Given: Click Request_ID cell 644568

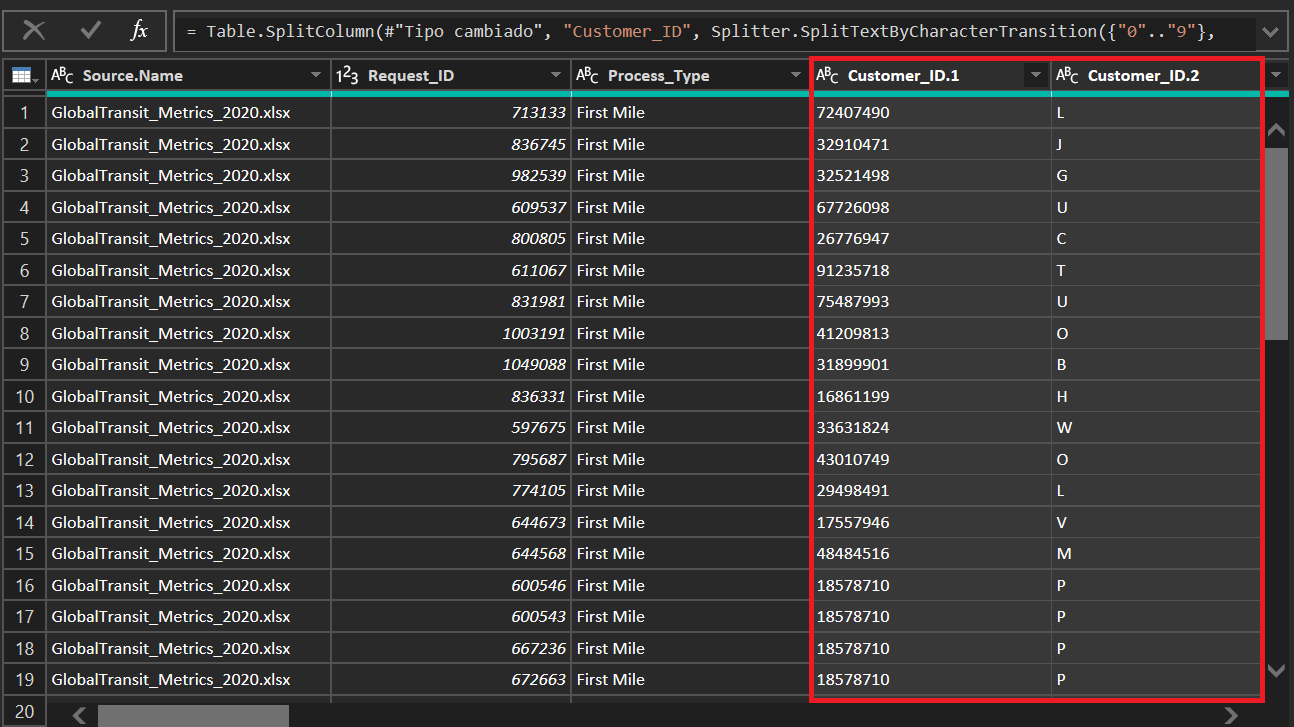Looking at the screenshot, I should 451,554.
